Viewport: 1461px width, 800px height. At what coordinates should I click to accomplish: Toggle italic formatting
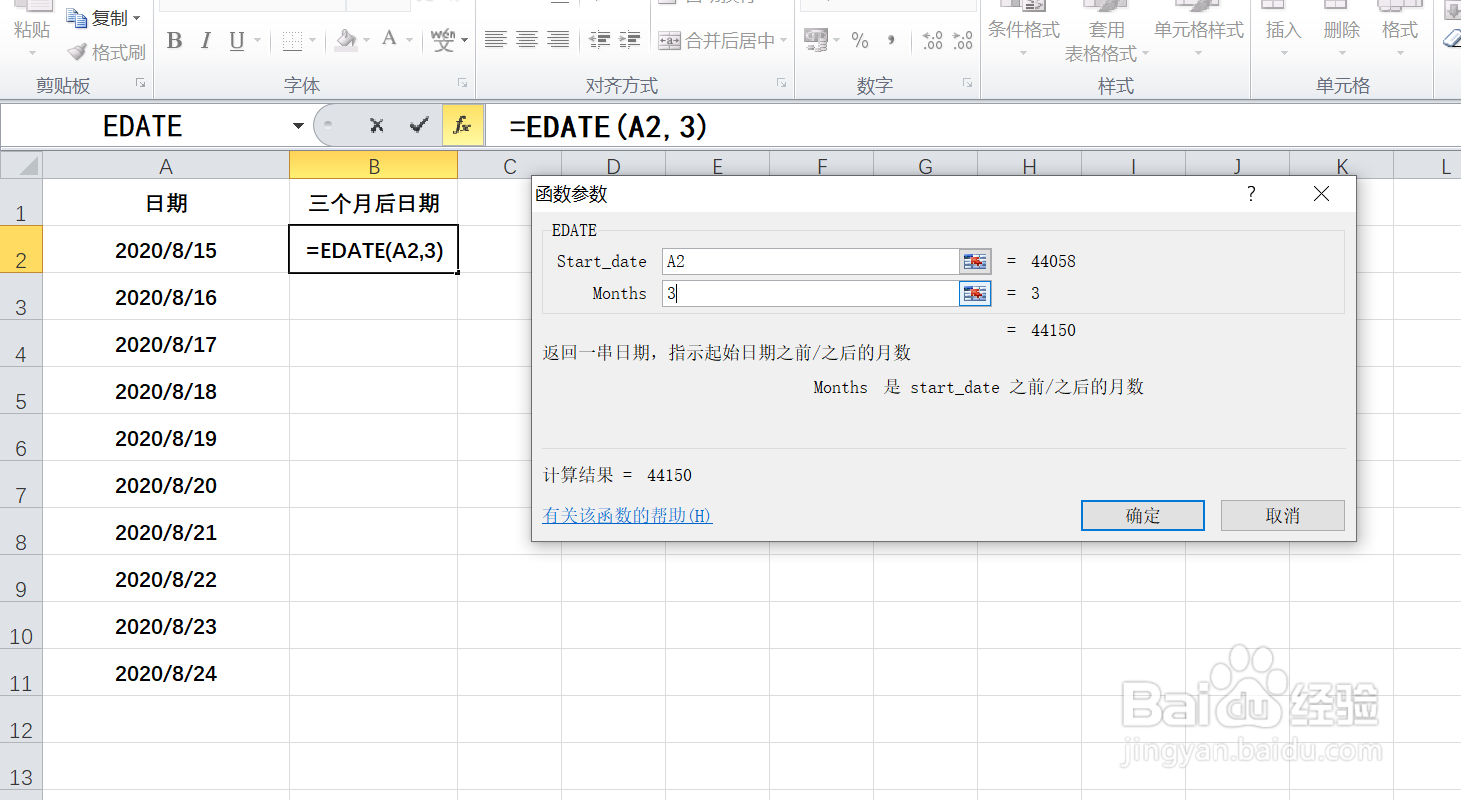pos(205,41)
